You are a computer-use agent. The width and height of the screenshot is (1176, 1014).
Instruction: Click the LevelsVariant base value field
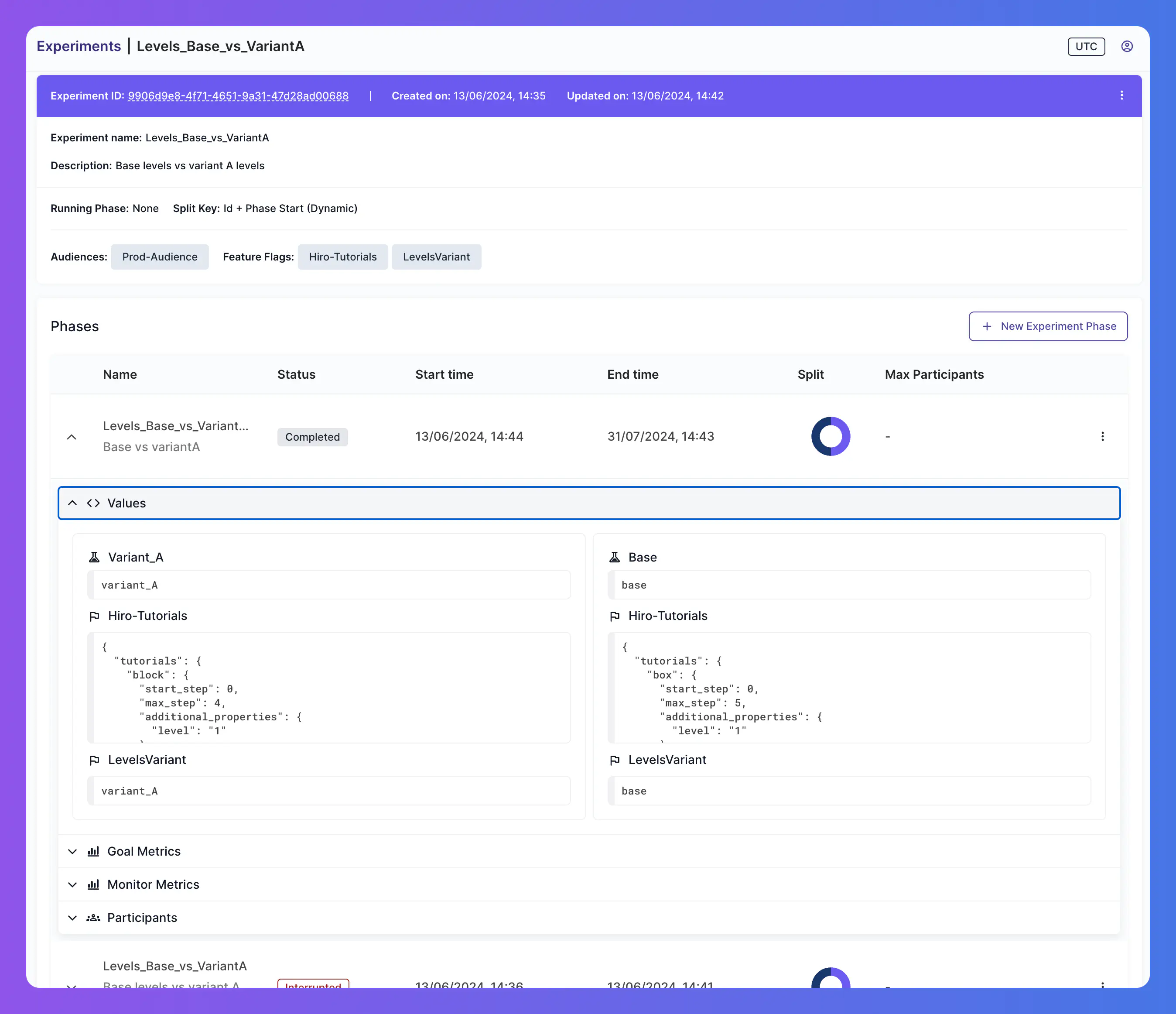click(849, 791)
